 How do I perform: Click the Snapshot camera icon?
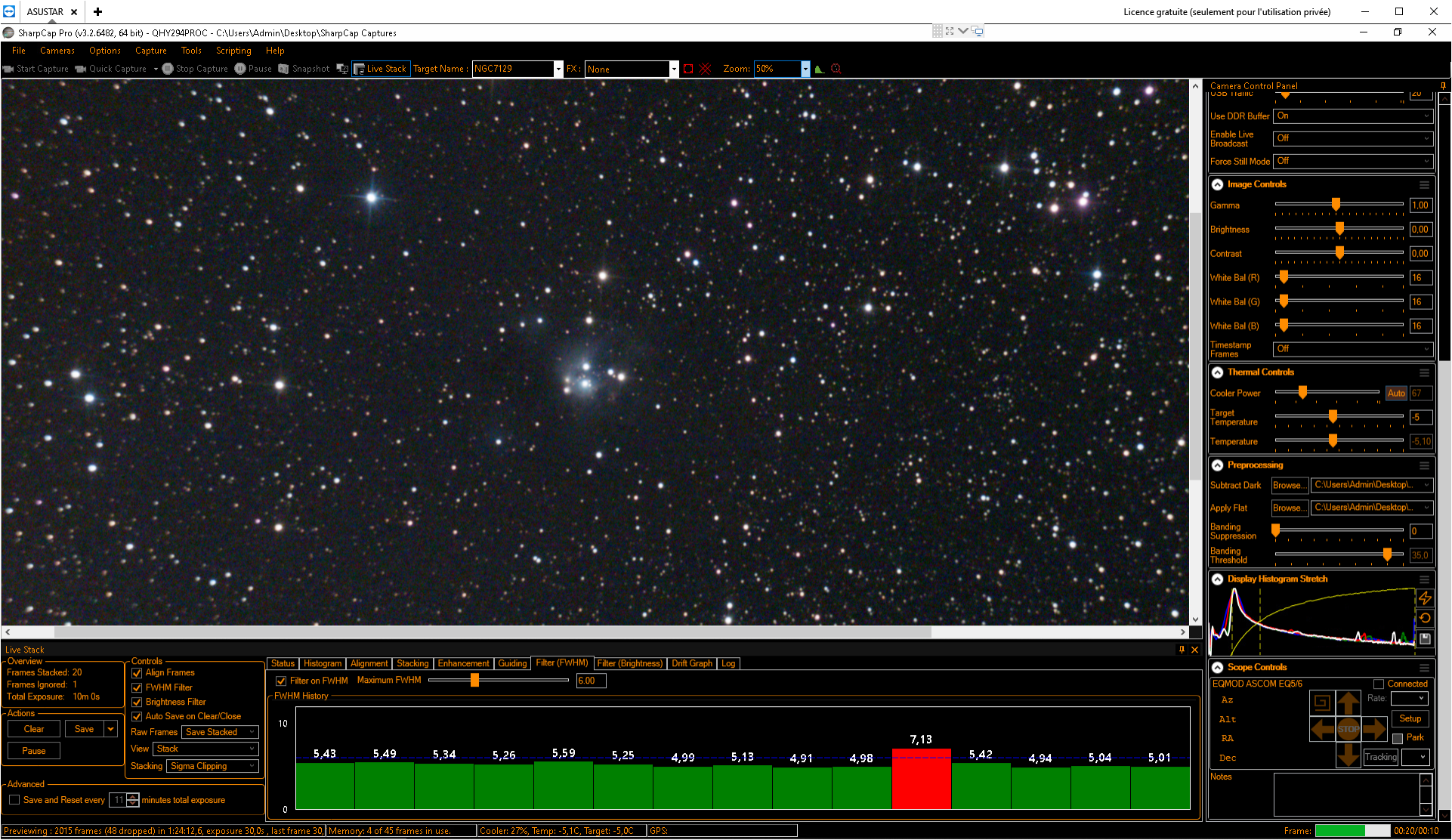(x=283, y=69)
